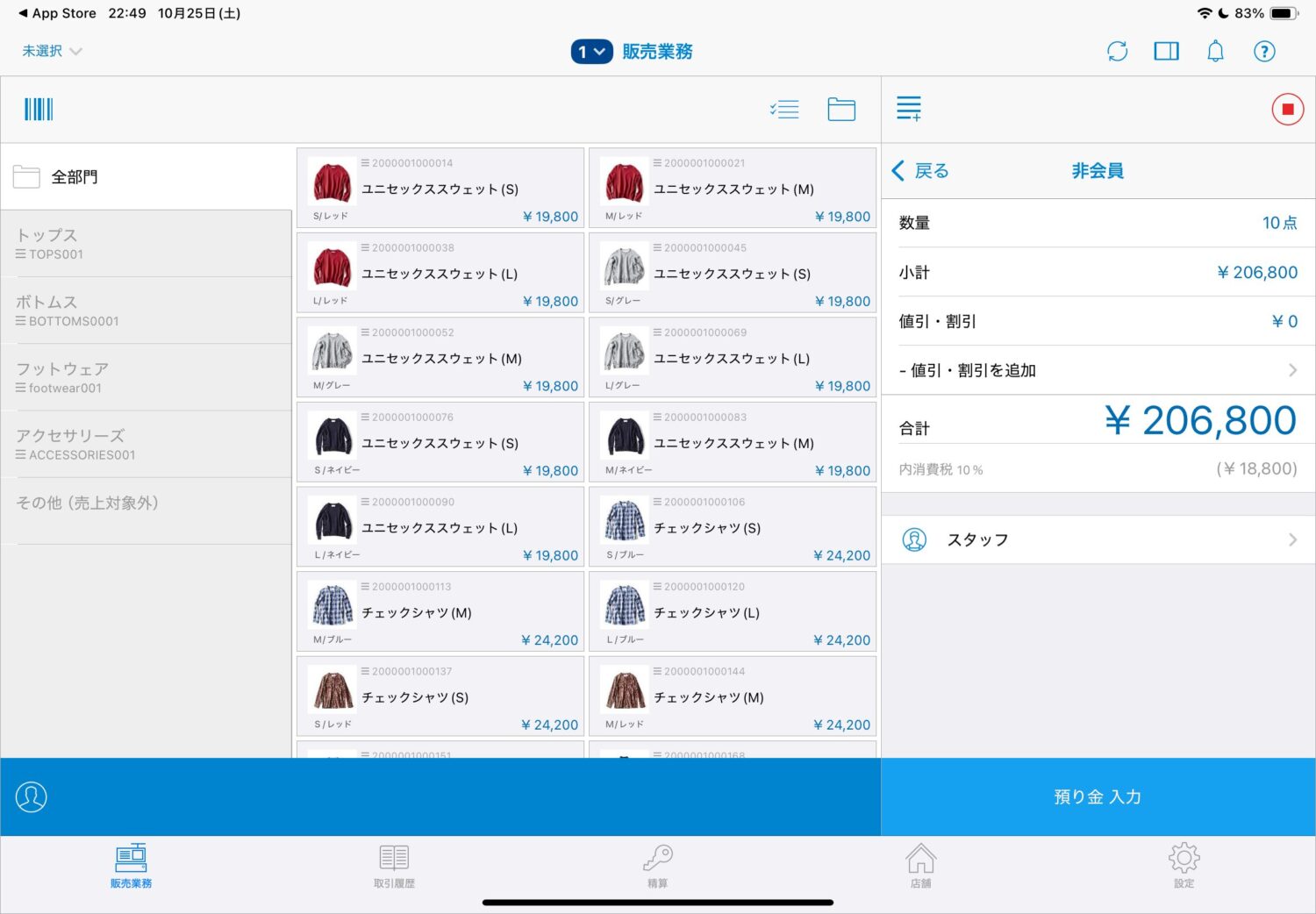Open the スタッフ selection row
1316x914 pixels.
[x=1097, y=539]
